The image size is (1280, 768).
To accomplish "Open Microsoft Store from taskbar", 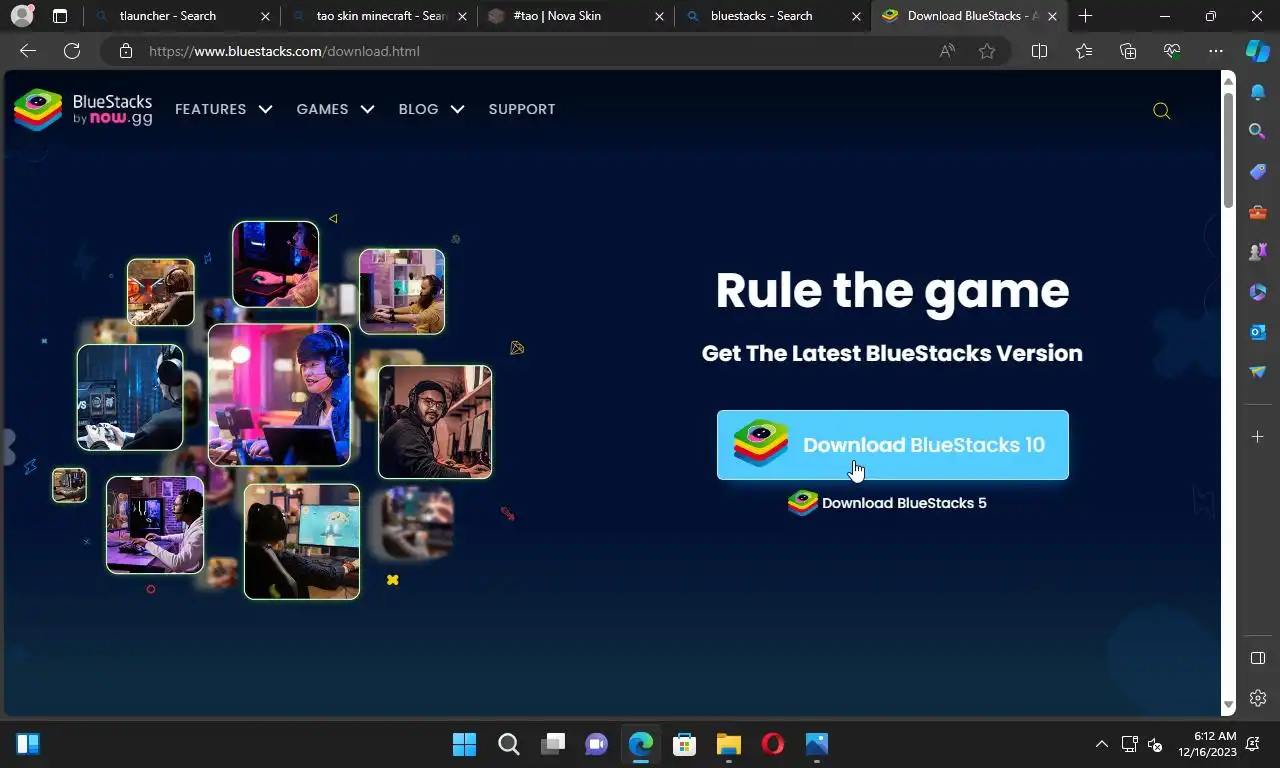I will pyautogui.click(x=684, y=744).
